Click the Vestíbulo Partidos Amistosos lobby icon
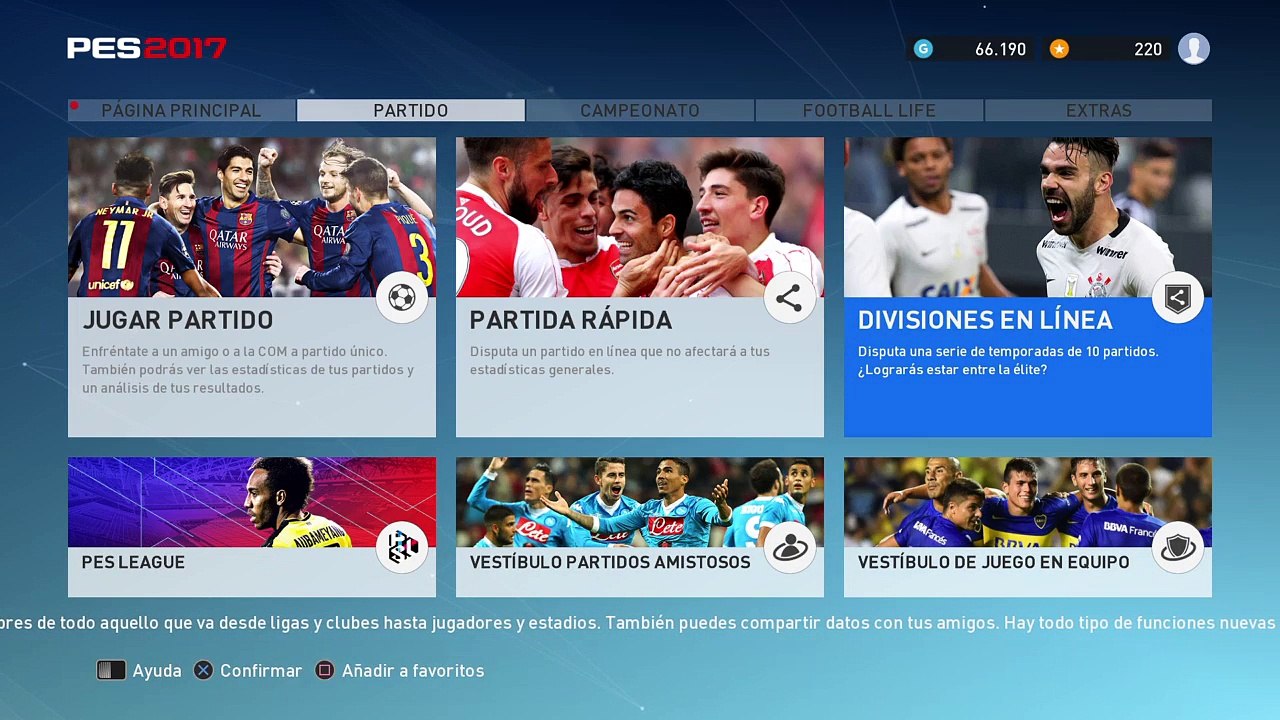 [789, 547]
